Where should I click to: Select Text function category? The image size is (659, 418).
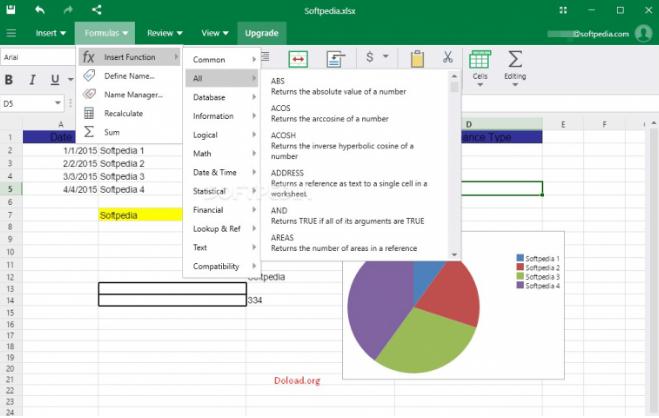pos(221,247)
